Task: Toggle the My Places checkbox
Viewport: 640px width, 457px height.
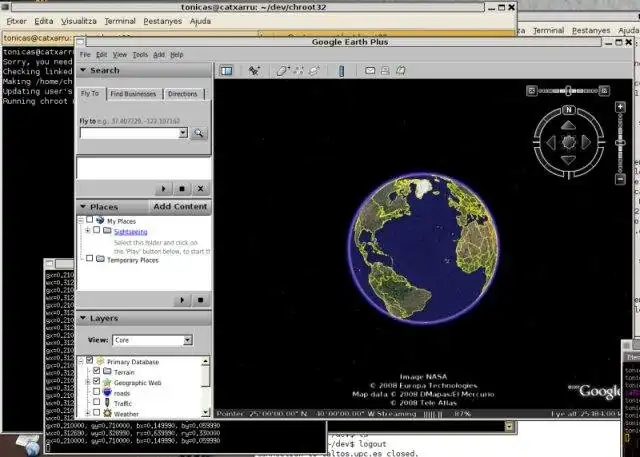Action: point(90,220)
